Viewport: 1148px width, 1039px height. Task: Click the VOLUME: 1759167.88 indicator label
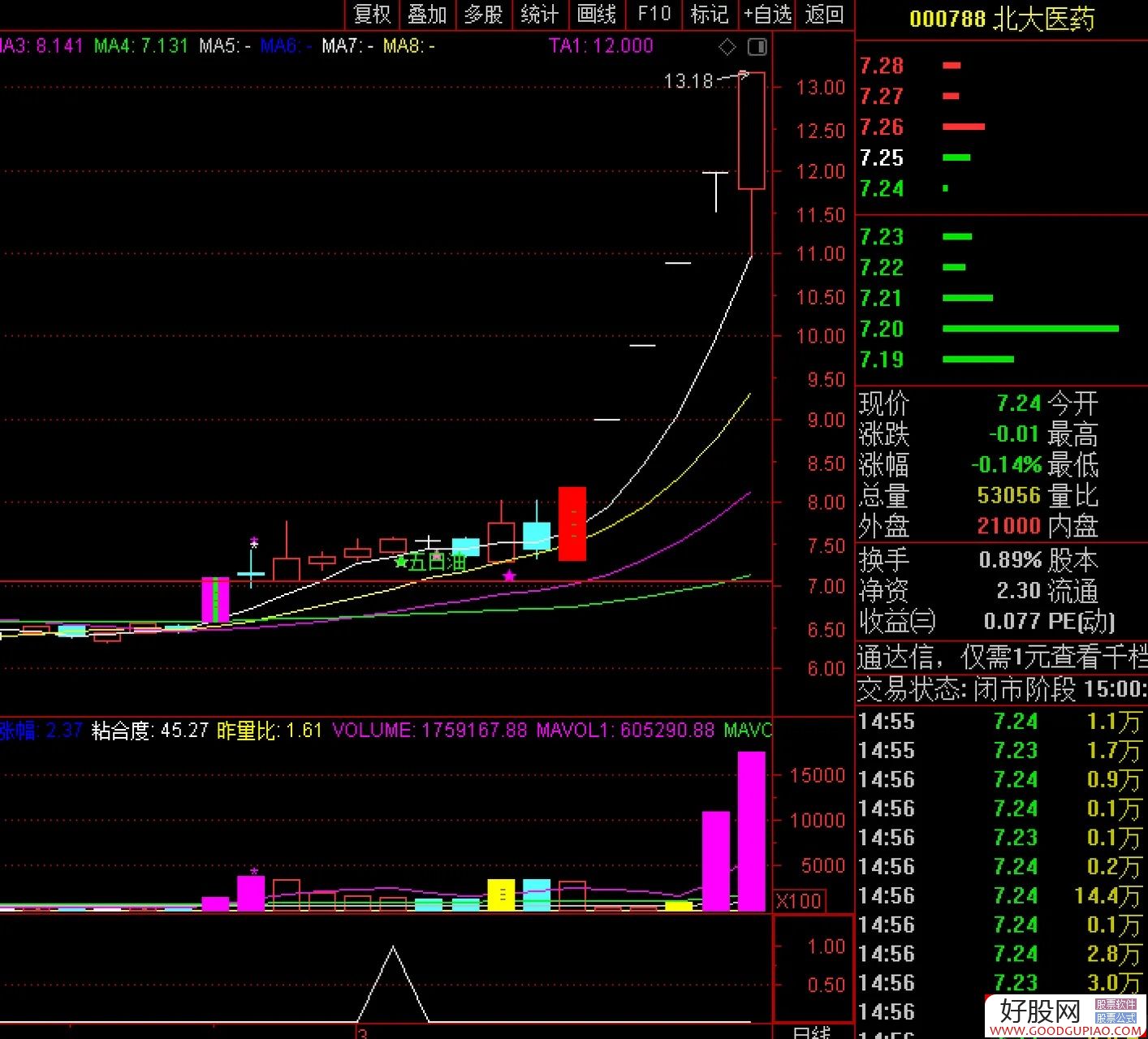click(429, 731)
